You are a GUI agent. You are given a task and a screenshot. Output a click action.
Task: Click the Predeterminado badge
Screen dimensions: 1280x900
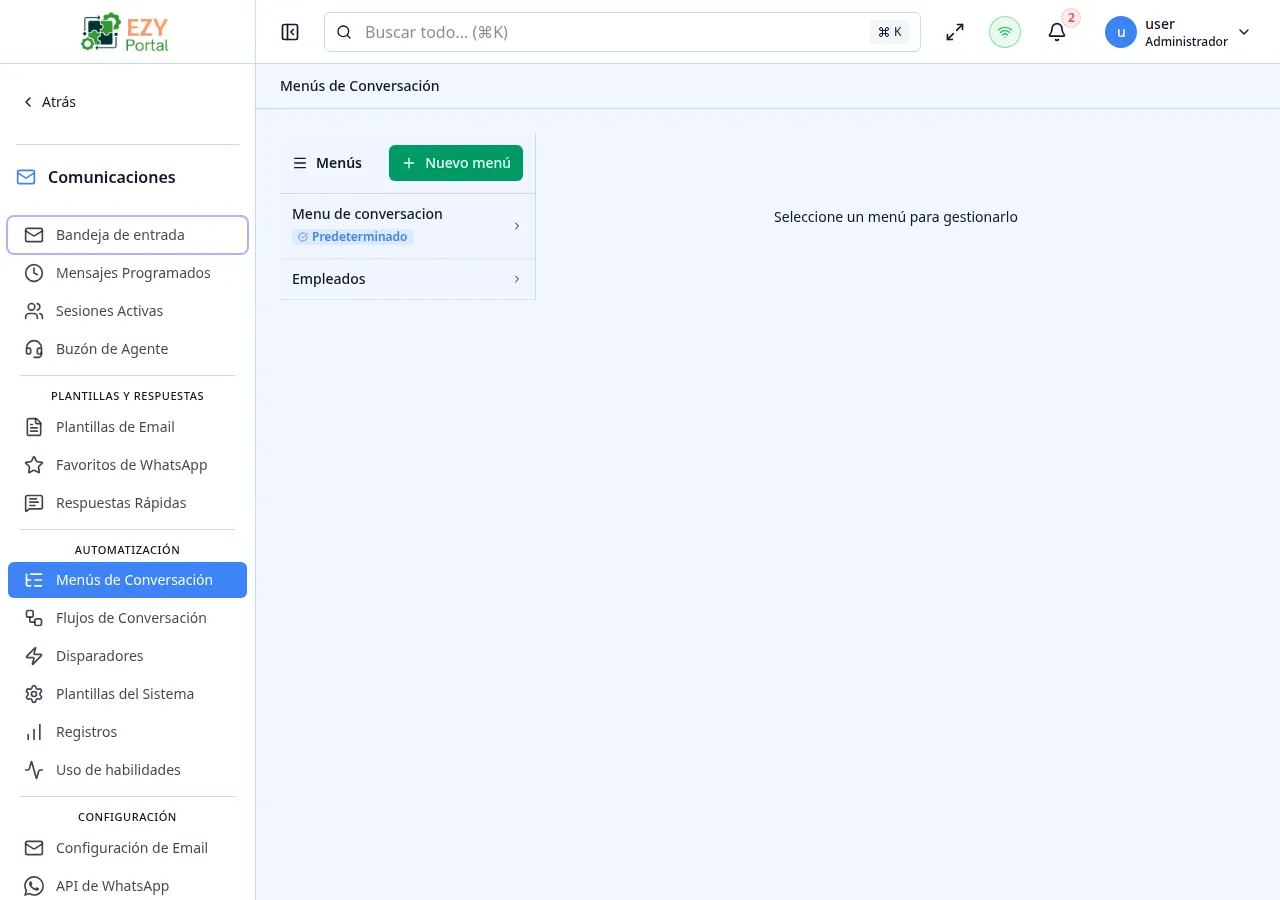(353, 237)
